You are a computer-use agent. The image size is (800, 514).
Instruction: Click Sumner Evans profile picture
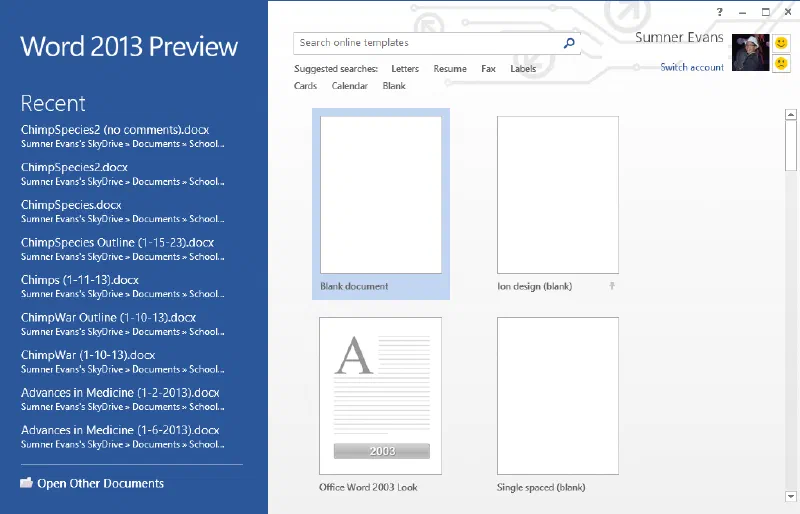pos(751,53)
